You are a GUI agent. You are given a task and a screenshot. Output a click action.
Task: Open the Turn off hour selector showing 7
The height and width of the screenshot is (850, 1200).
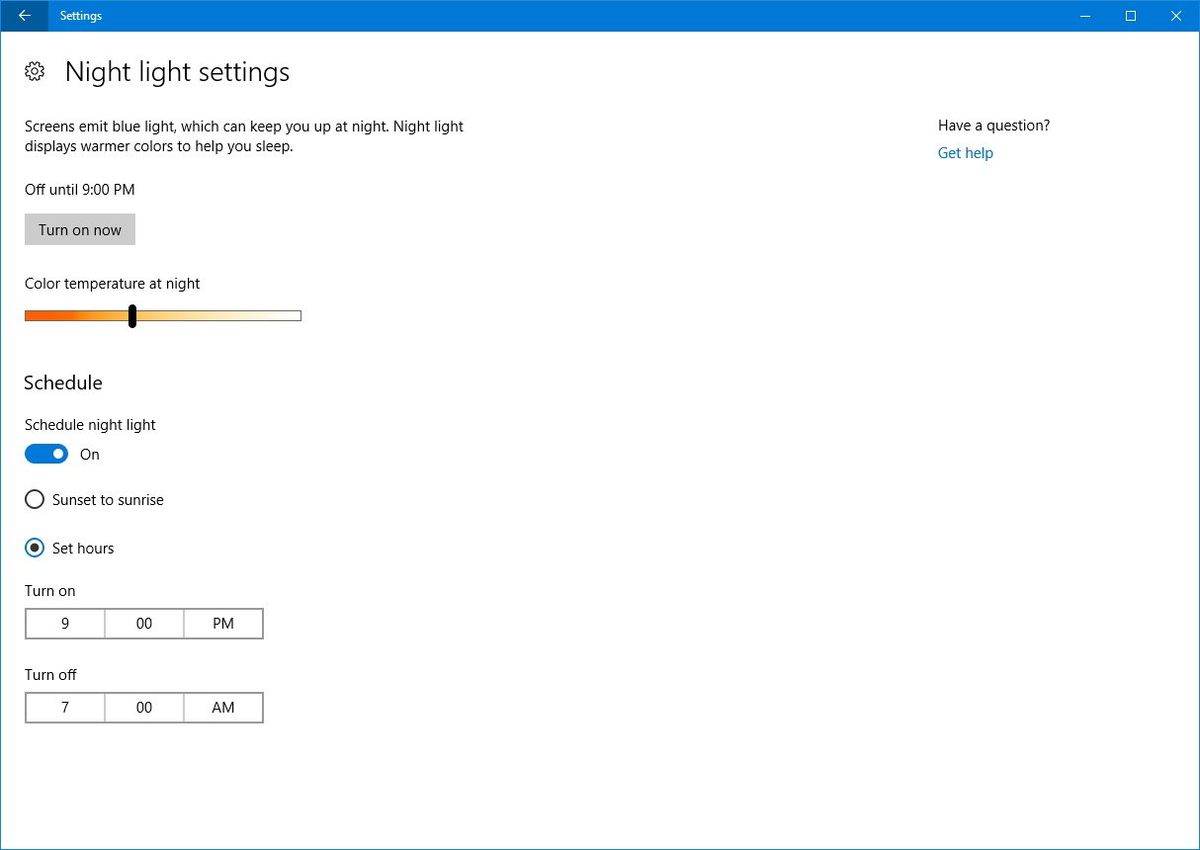[64, 707]
